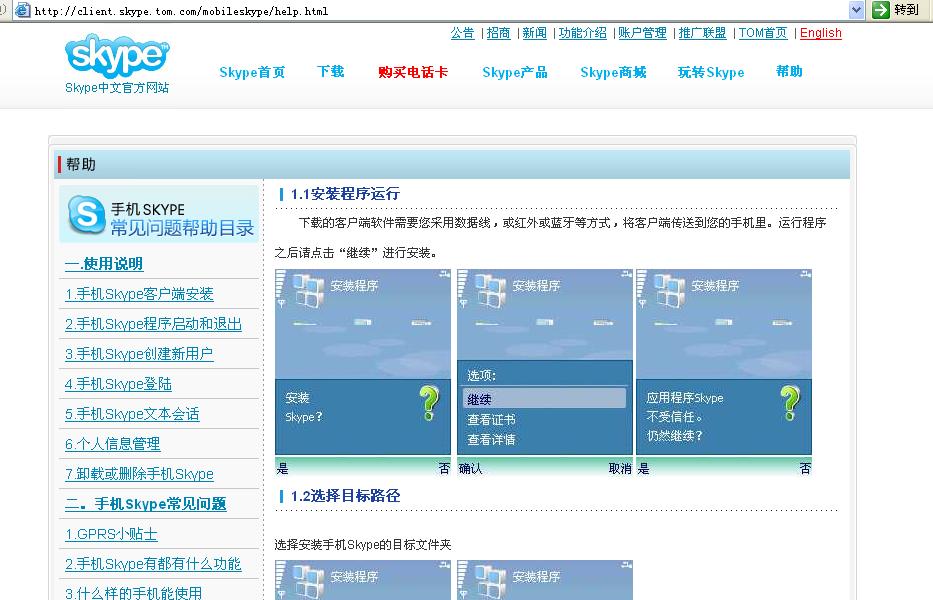
Task: Click 查看证书 option in phone screenshot
Action: click(x=491, y=420)
